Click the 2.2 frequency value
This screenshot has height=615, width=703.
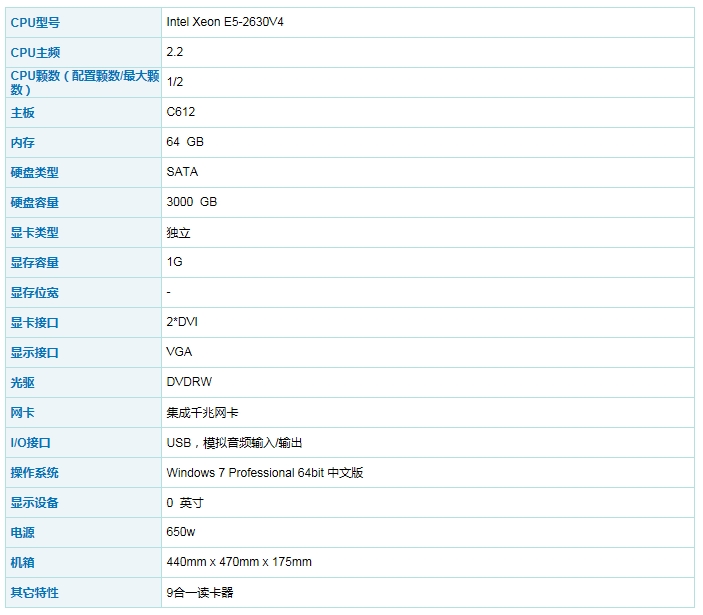[175, 51]
